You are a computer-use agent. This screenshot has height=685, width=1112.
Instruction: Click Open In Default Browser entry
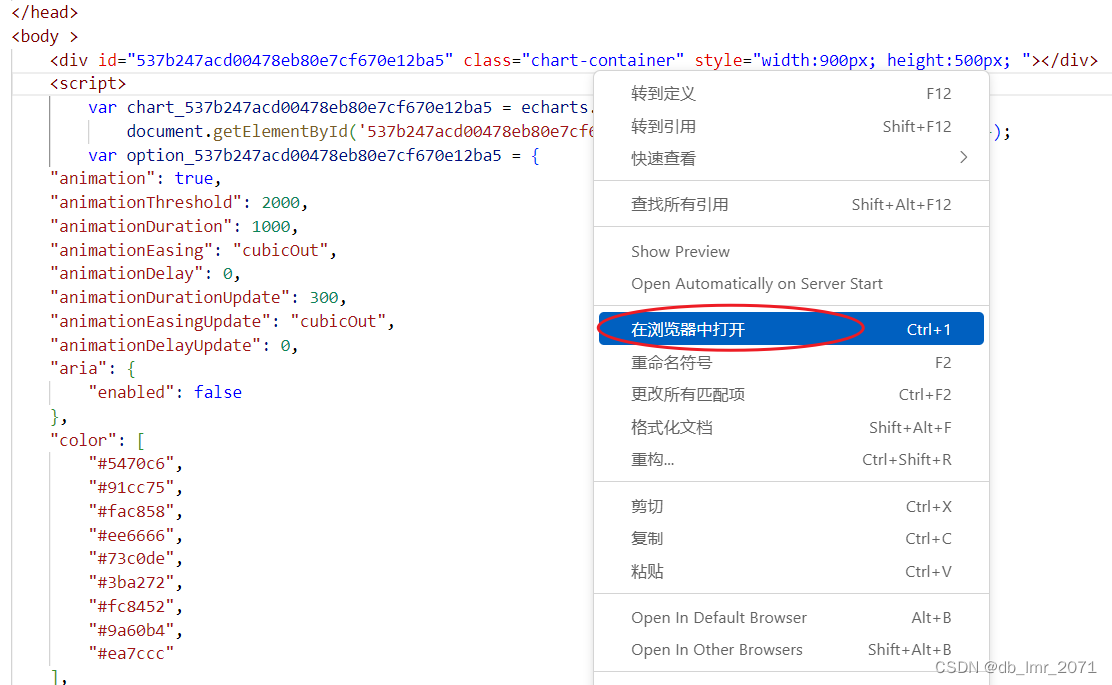(718, 617)
